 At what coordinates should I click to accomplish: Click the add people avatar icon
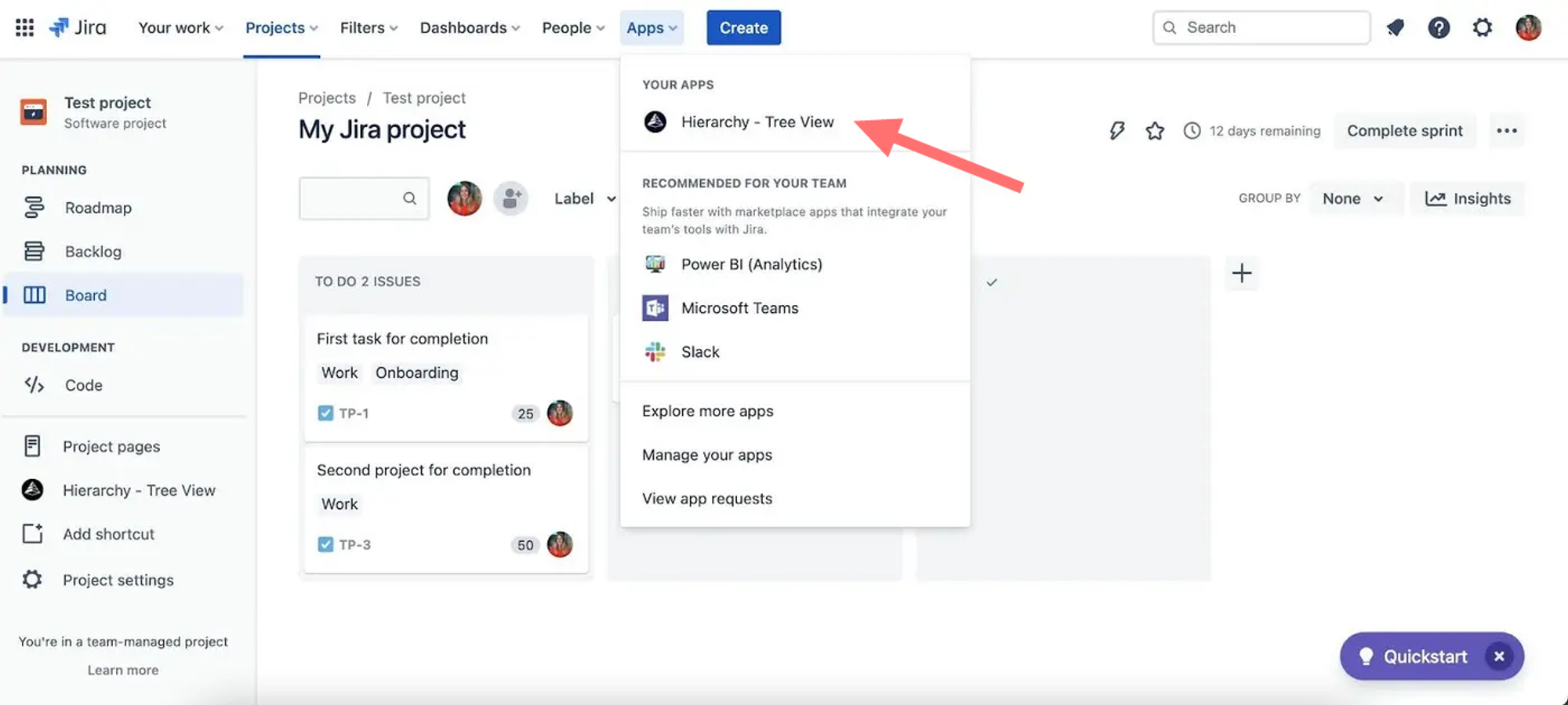pos(511,198)
